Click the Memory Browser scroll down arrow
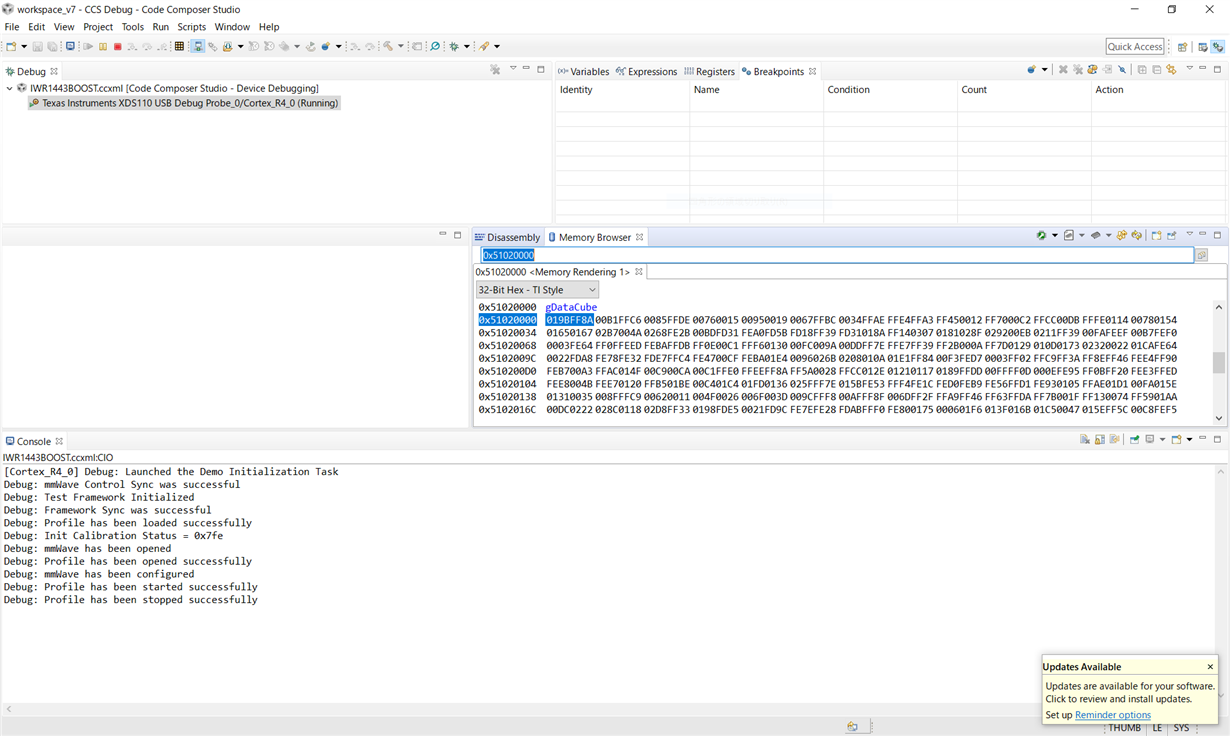This screenshot has height=736, width=1230. 1219,418
